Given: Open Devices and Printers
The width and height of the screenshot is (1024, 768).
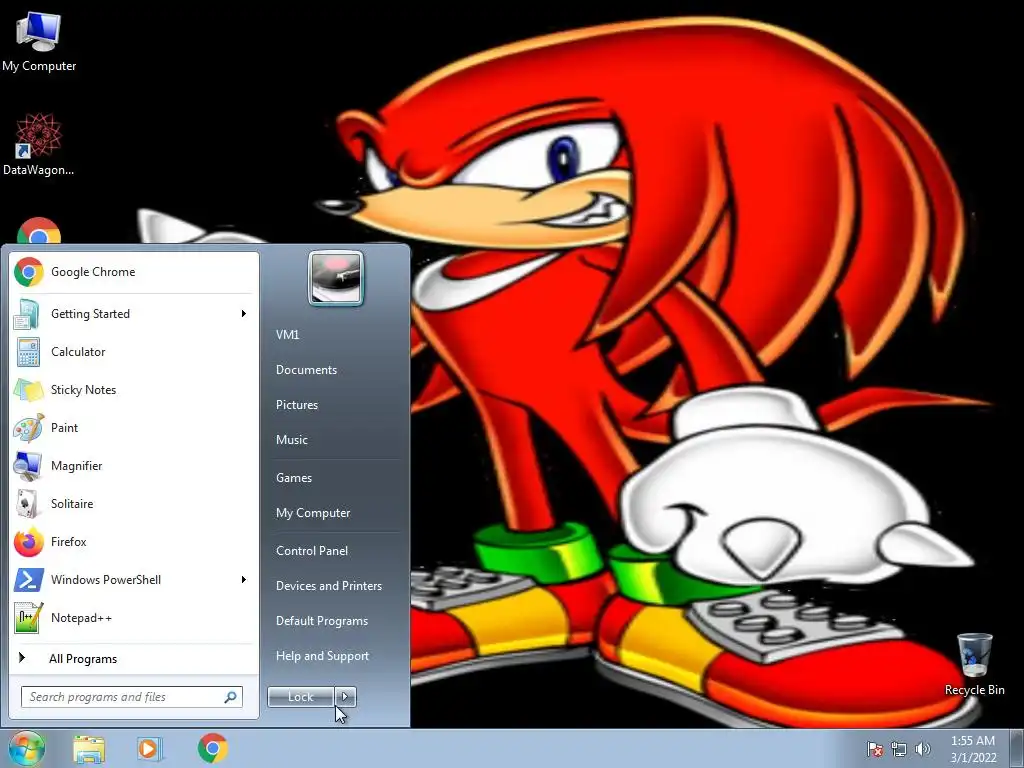Looking at the screenshot, I should [x=329, y=586].
